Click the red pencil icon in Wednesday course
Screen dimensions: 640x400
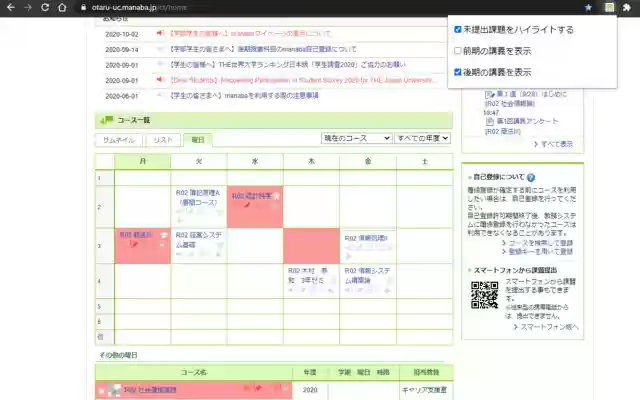click(x=247, y=205)
